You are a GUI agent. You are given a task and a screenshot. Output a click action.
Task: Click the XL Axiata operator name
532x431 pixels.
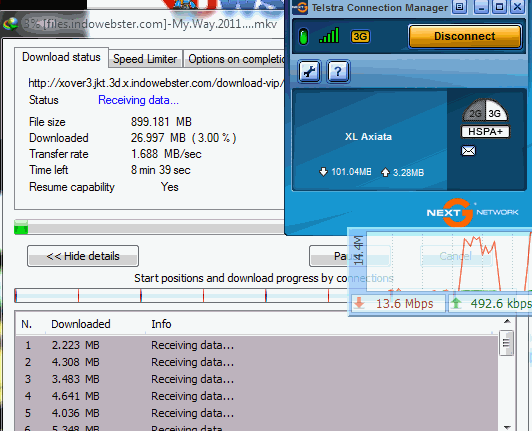click(x=368, y=136)
